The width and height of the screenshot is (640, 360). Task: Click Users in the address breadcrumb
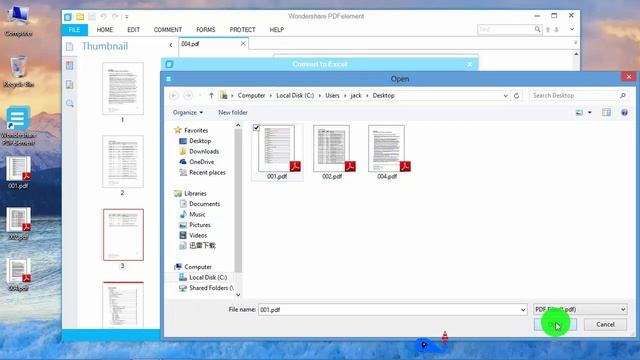click(x=332, y=96)
